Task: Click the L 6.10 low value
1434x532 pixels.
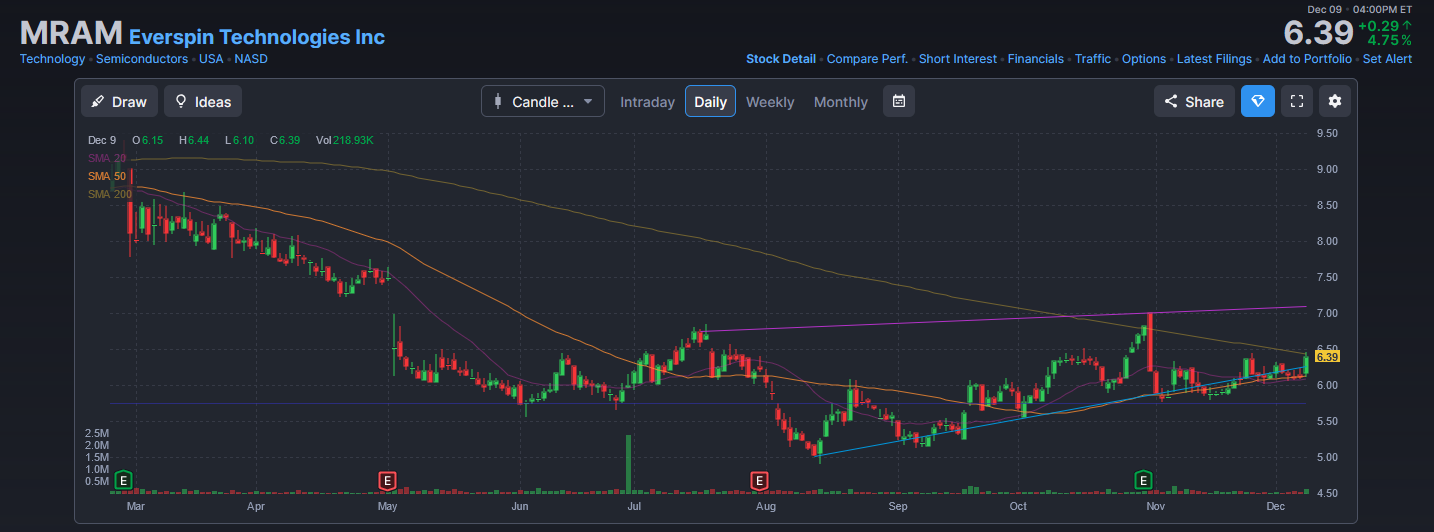Action: click(x=239, y=140)
